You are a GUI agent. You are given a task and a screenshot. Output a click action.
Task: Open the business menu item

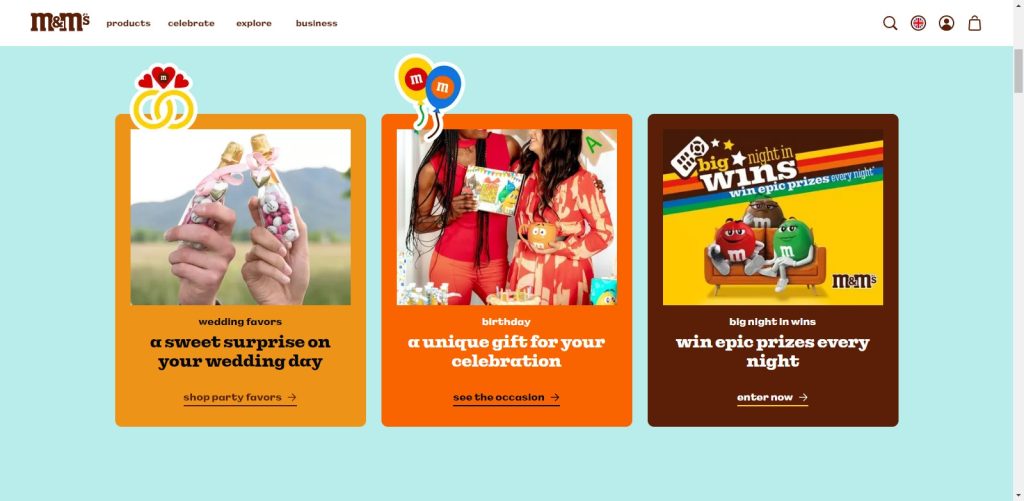317,24
